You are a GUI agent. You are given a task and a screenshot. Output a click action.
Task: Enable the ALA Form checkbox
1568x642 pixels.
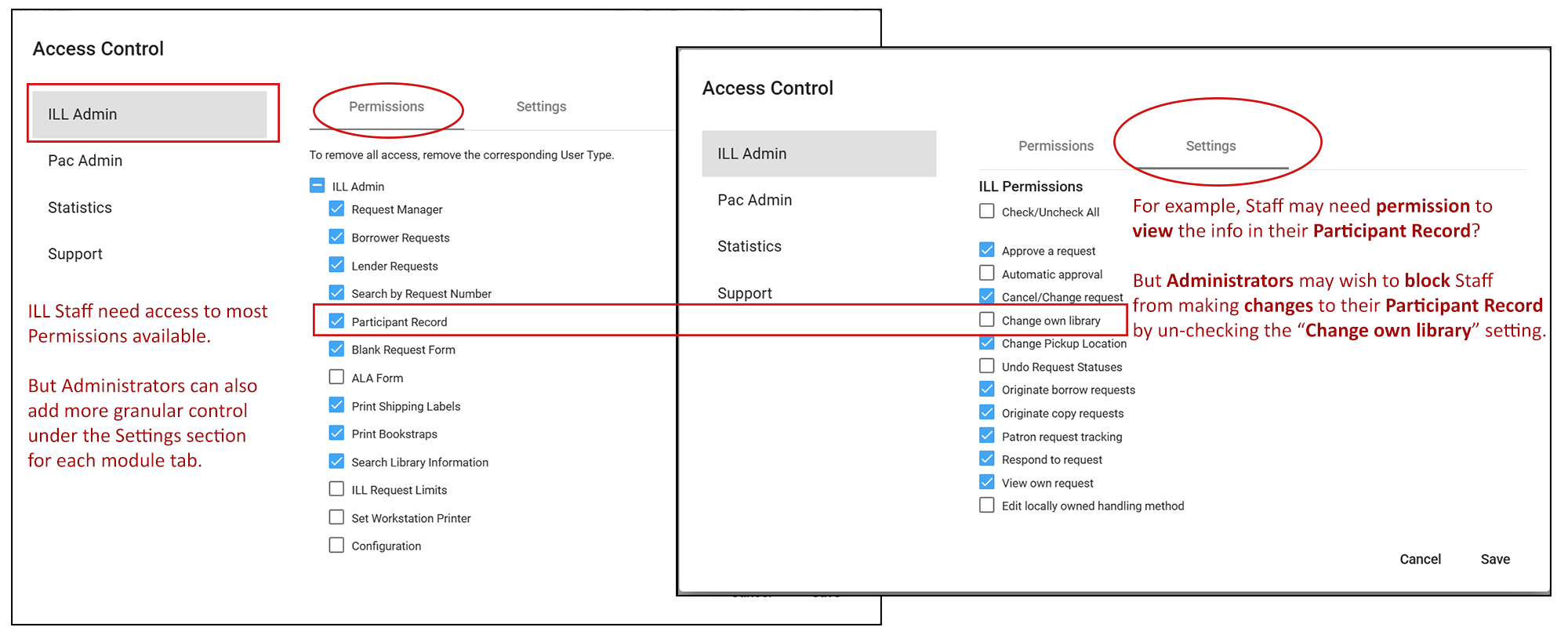coord(337,377)
